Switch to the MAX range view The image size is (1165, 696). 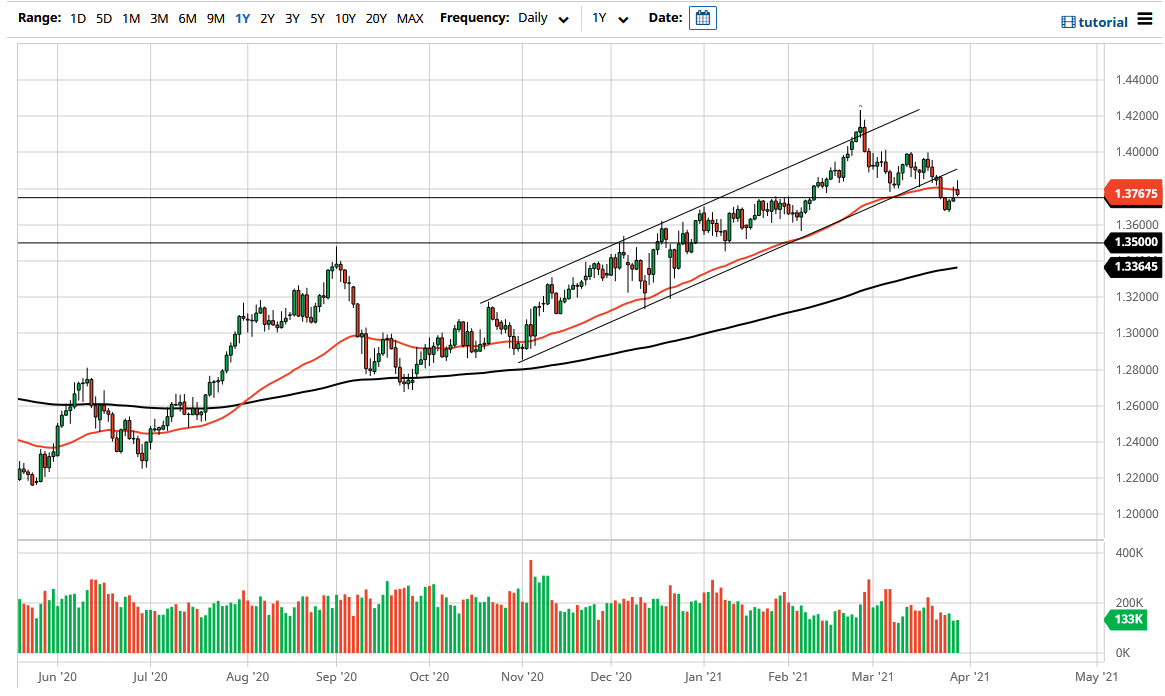click(409, 18)
